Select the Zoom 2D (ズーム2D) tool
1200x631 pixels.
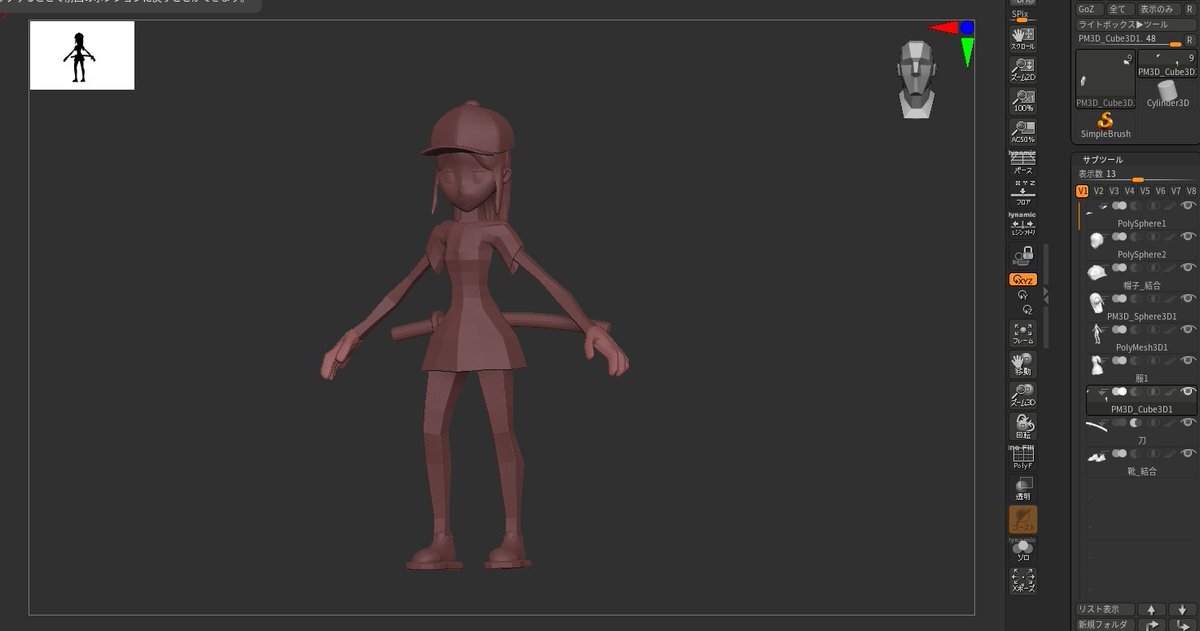click(1023, 69)
